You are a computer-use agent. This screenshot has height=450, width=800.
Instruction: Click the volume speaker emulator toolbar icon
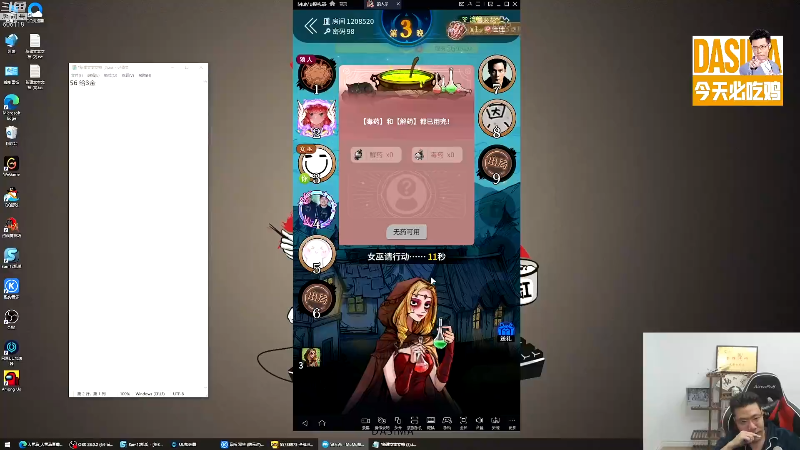(x=479, y=423)
